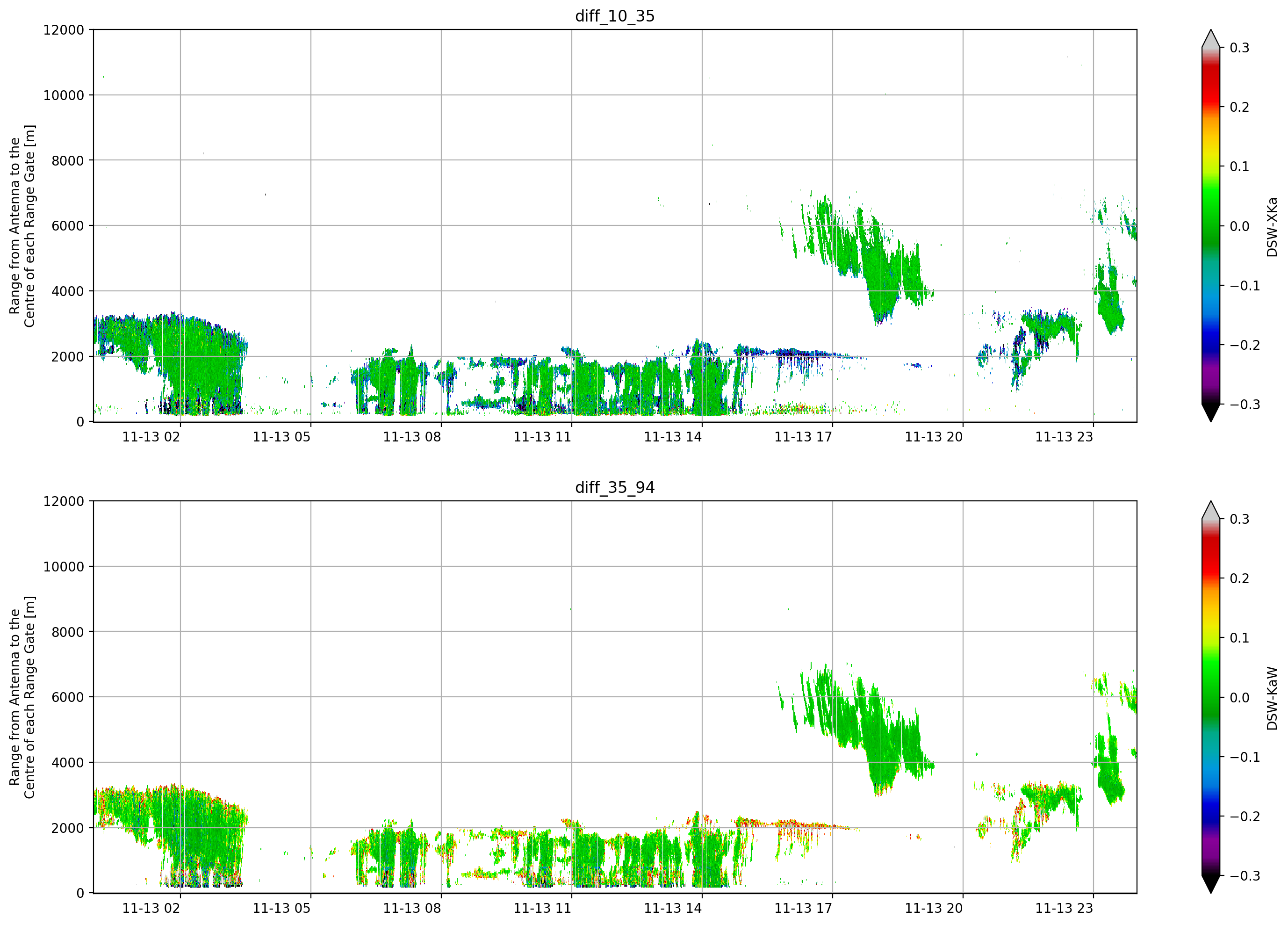1288x925 pixels.
Task: Click the '0.2' tick on DSW-KaW colorbar
Action: (x=1239, y=579)
